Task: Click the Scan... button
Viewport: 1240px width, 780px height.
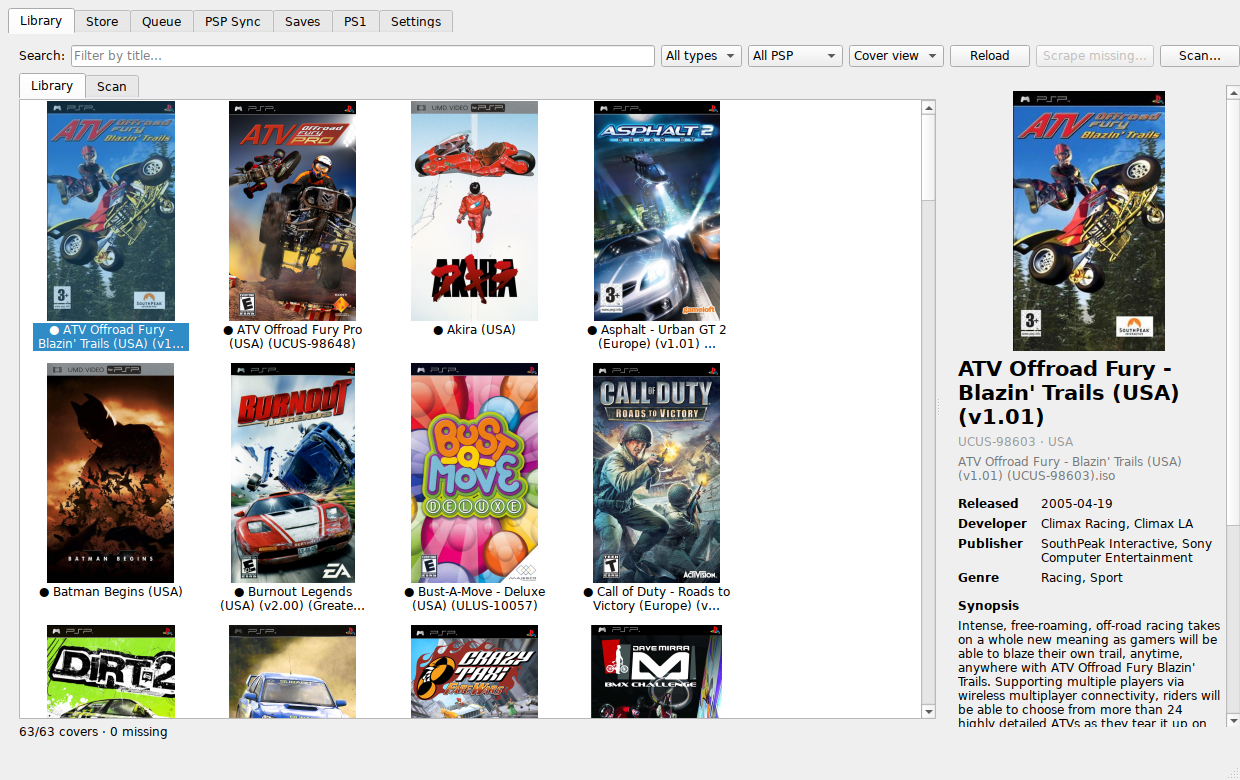Action: pyautogui.click(x=1200, y=56)
